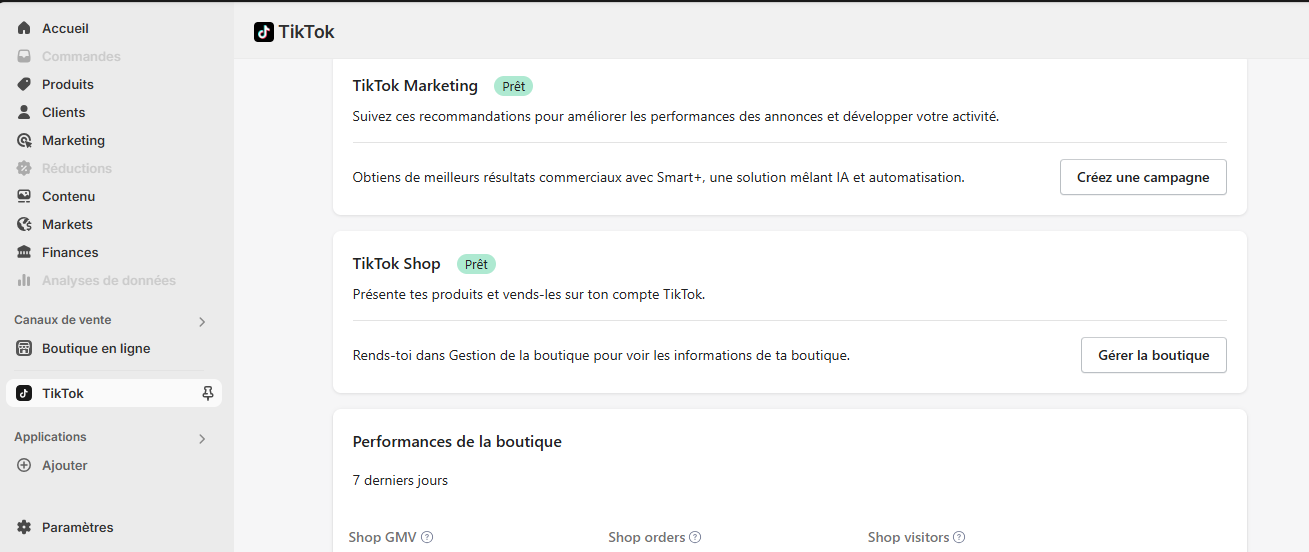Click the Gérer la boutique button
The width and height of the screenshot is (1309, 552).
click(1153, 355)
